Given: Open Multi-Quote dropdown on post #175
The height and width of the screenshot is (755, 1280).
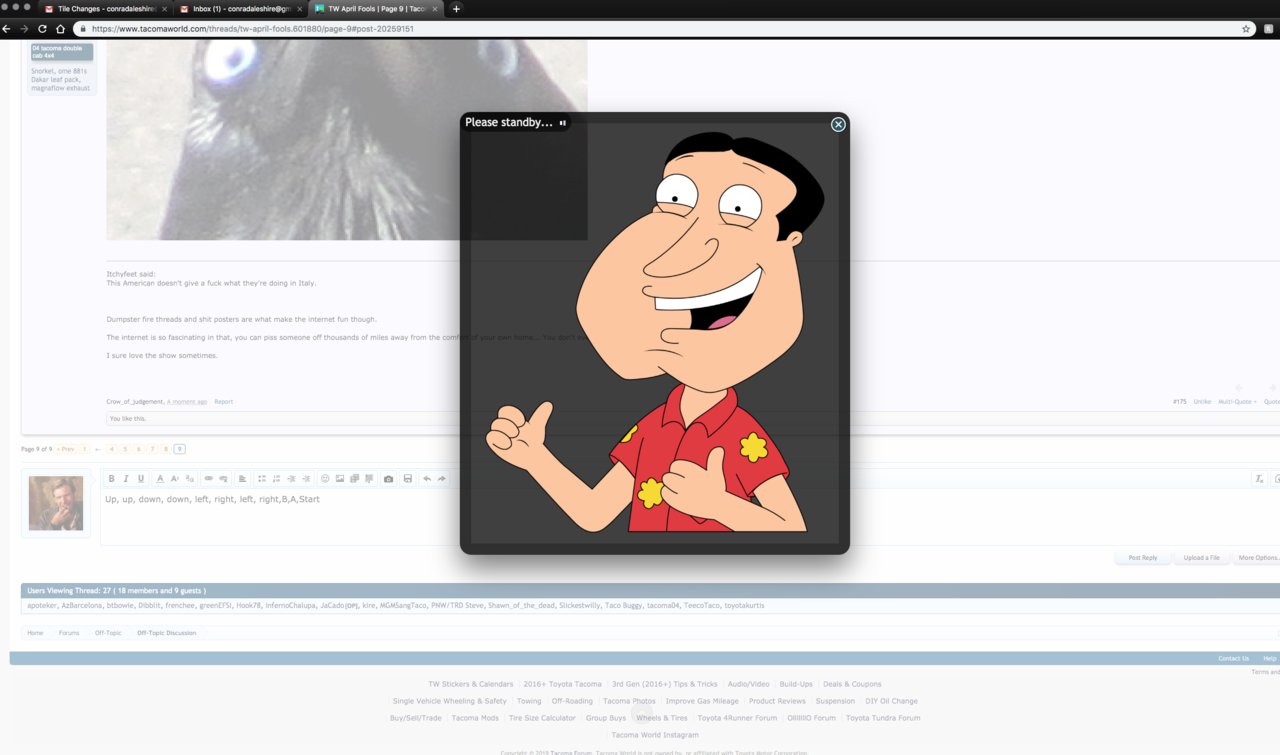Looking at the screenshot, I should (1237, 402).
